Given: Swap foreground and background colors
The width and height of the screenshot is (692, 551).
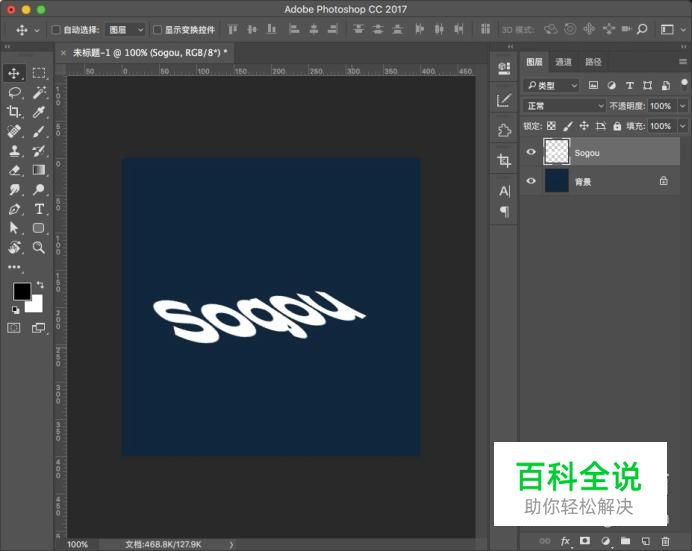Looking at the screenshot, I should click(40, 285).
